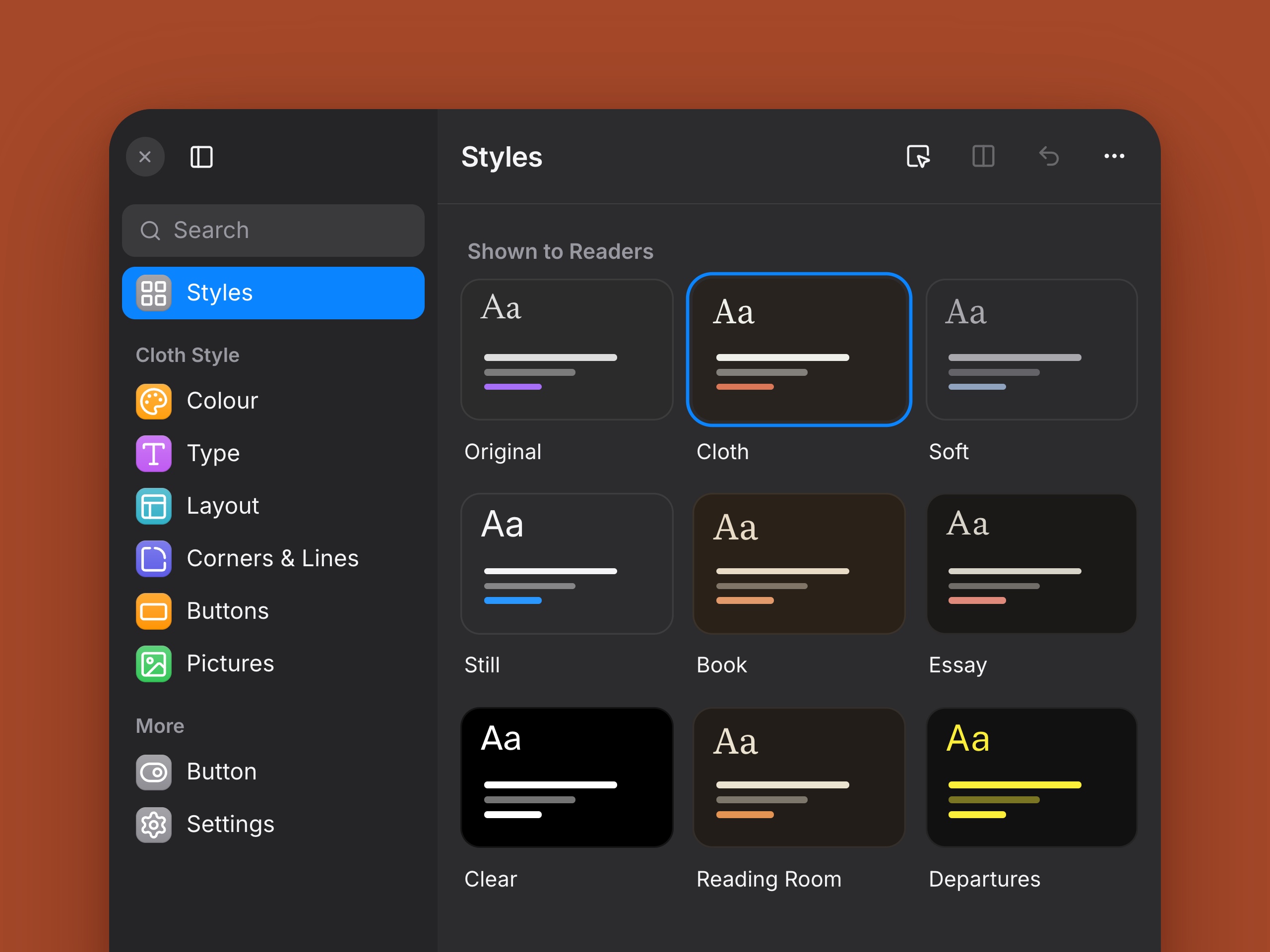Choose the Original style thumbnail
Screen dimensions: 1270x952
tap(567, 350)
